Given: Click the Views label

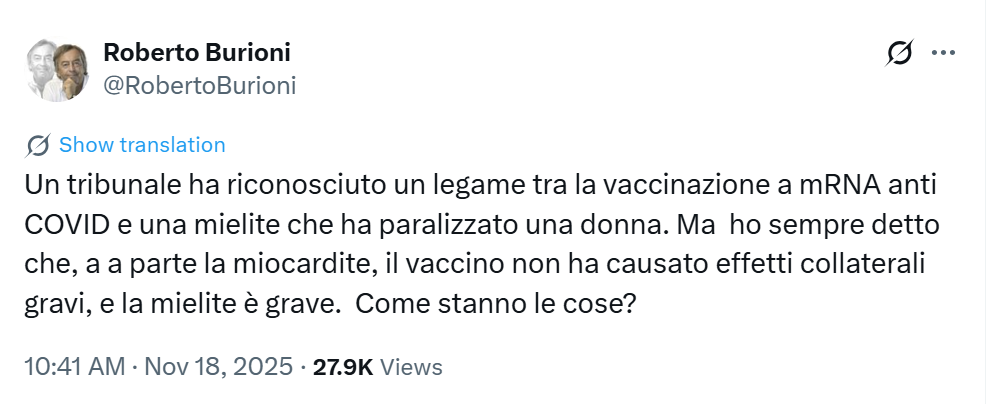Looking at the screenshot, I should coord(412,366).
